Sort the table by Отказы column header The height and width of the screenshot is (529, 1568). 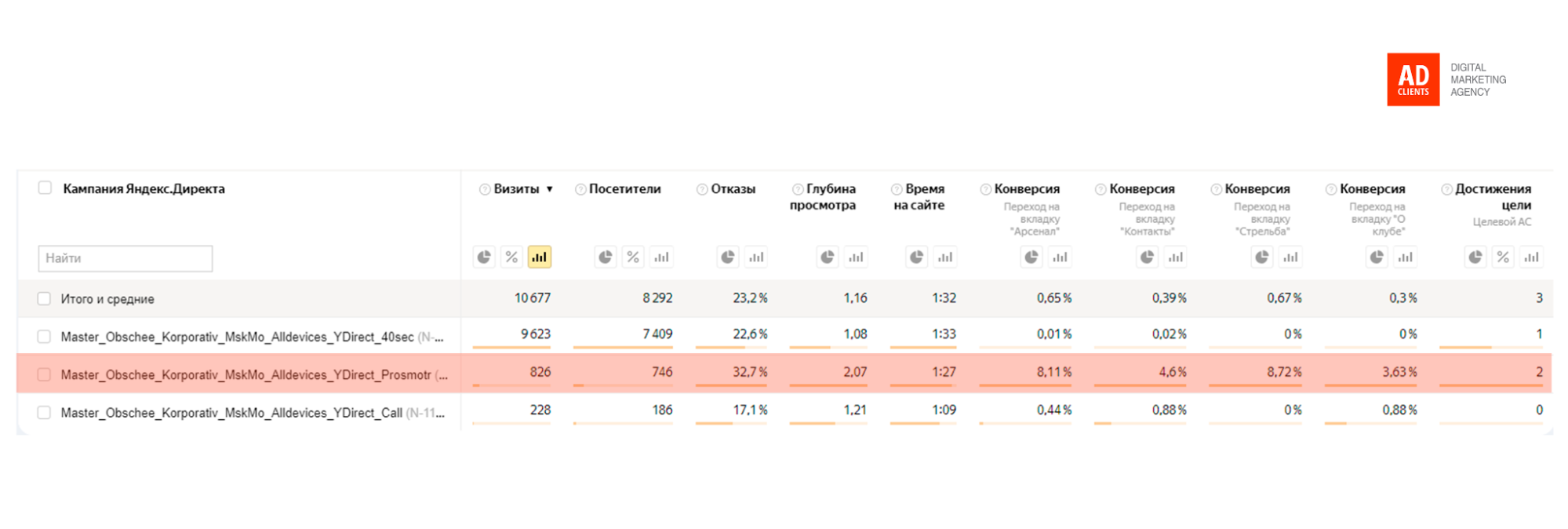click(733, 189)
